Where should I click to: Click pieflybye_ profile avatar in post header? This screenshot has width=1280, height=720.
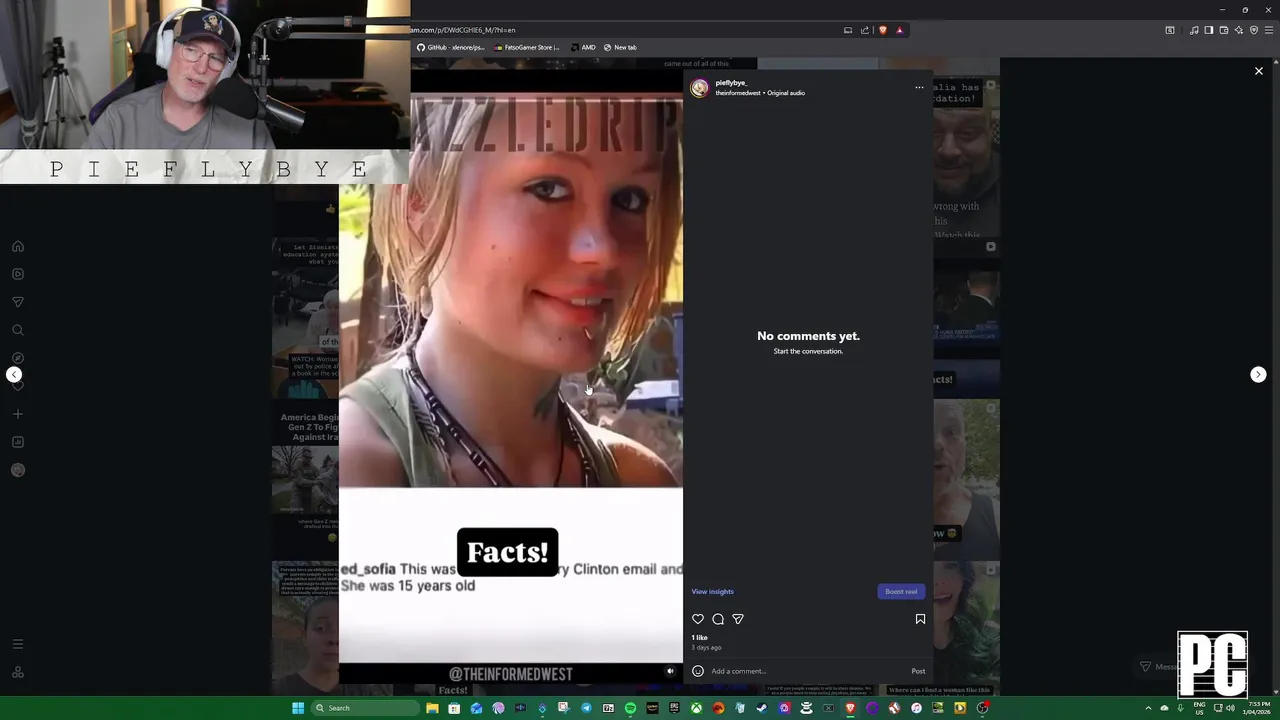coord(700,88)
